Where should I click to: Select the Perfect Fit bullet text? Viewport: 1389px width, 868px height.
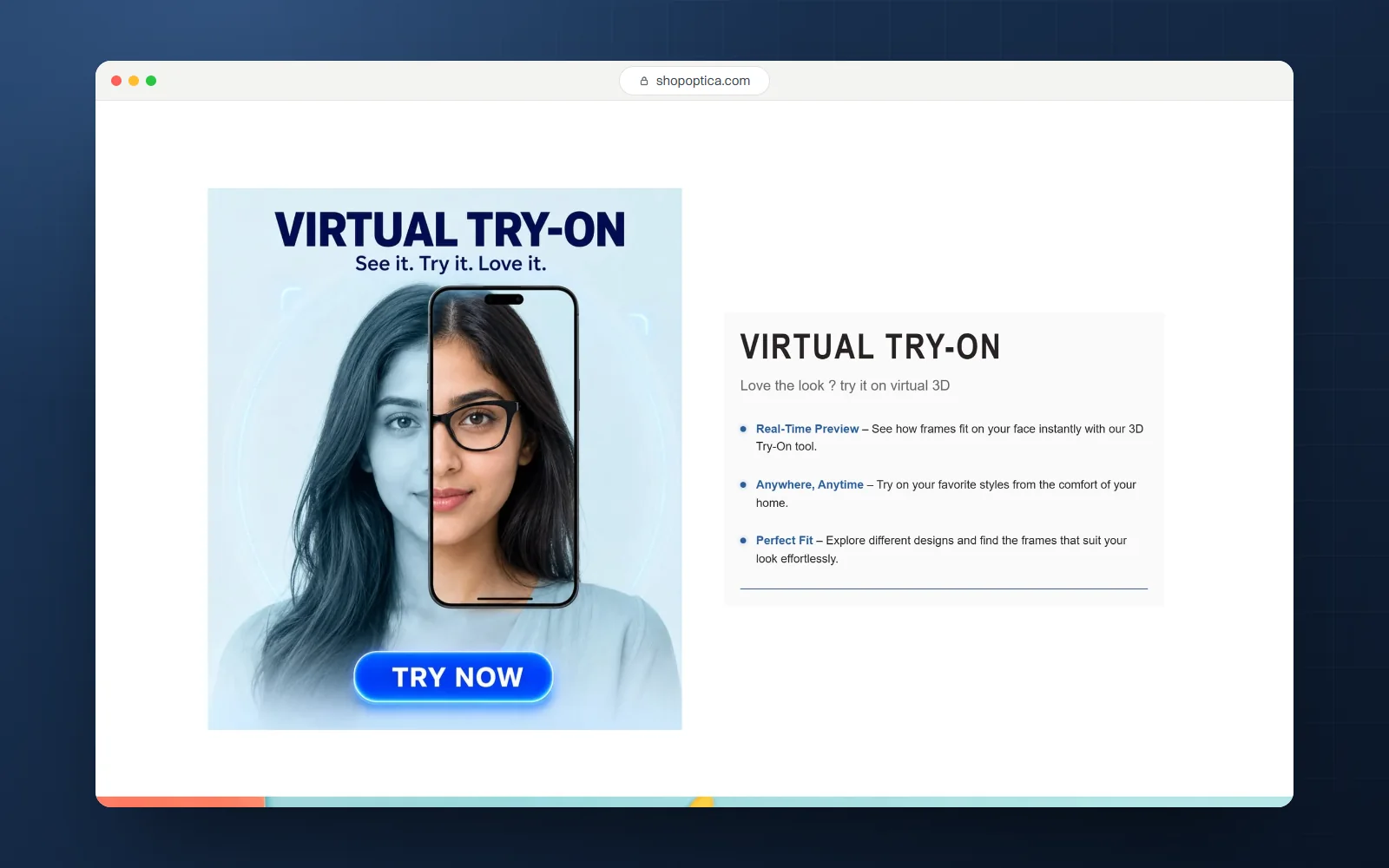(x=942, y=549)
